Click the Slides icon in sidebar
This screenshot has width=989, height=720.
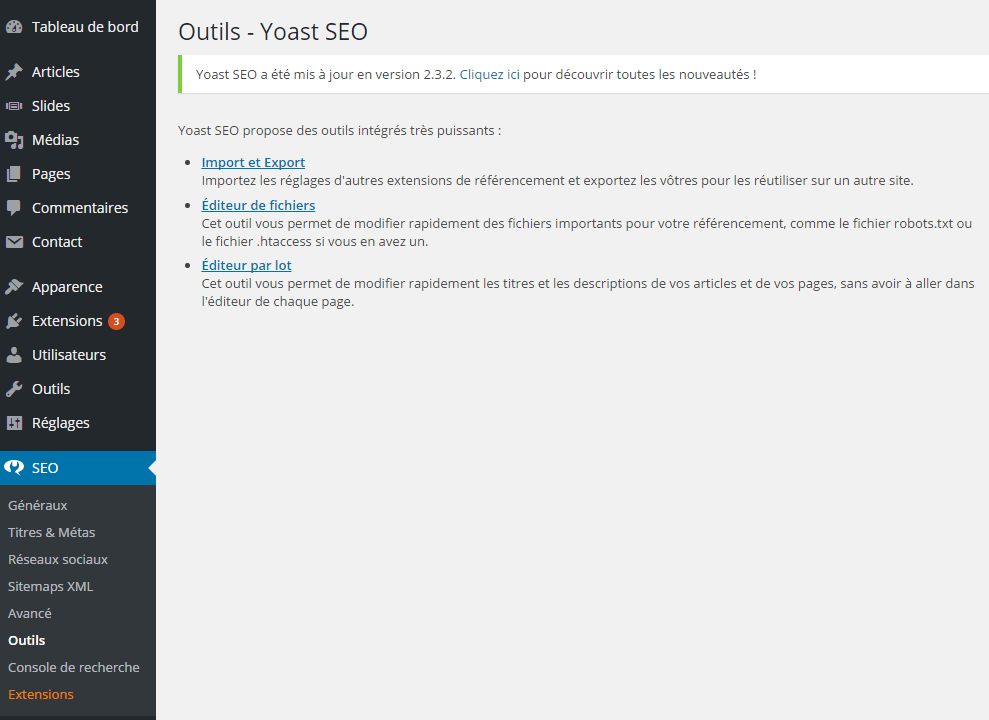coord(14,106)
